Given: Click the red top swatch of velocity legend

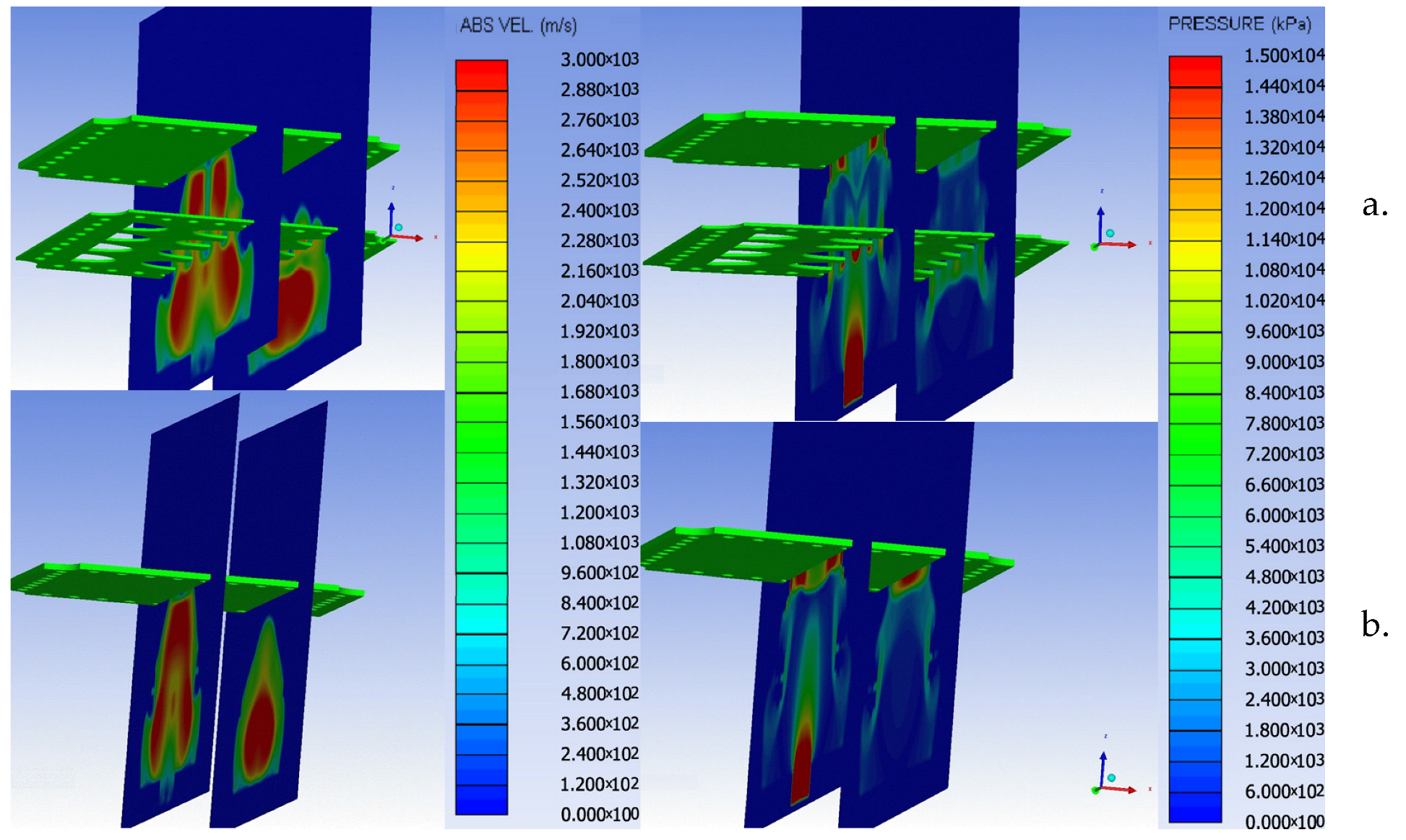Looking at the screenshot, I should pos(481,74).
